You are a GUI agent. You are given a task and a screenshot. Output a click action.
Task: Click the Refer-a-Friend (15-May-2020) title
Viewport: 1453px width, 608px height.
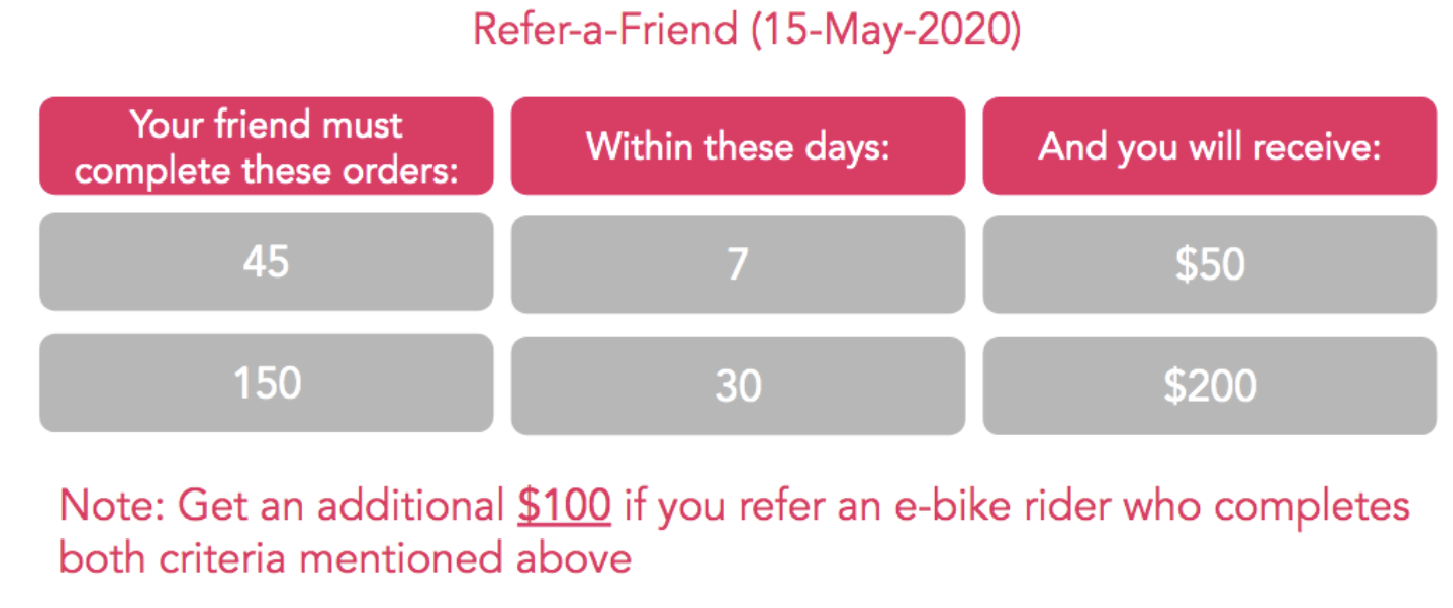click(x=747, y=30)
